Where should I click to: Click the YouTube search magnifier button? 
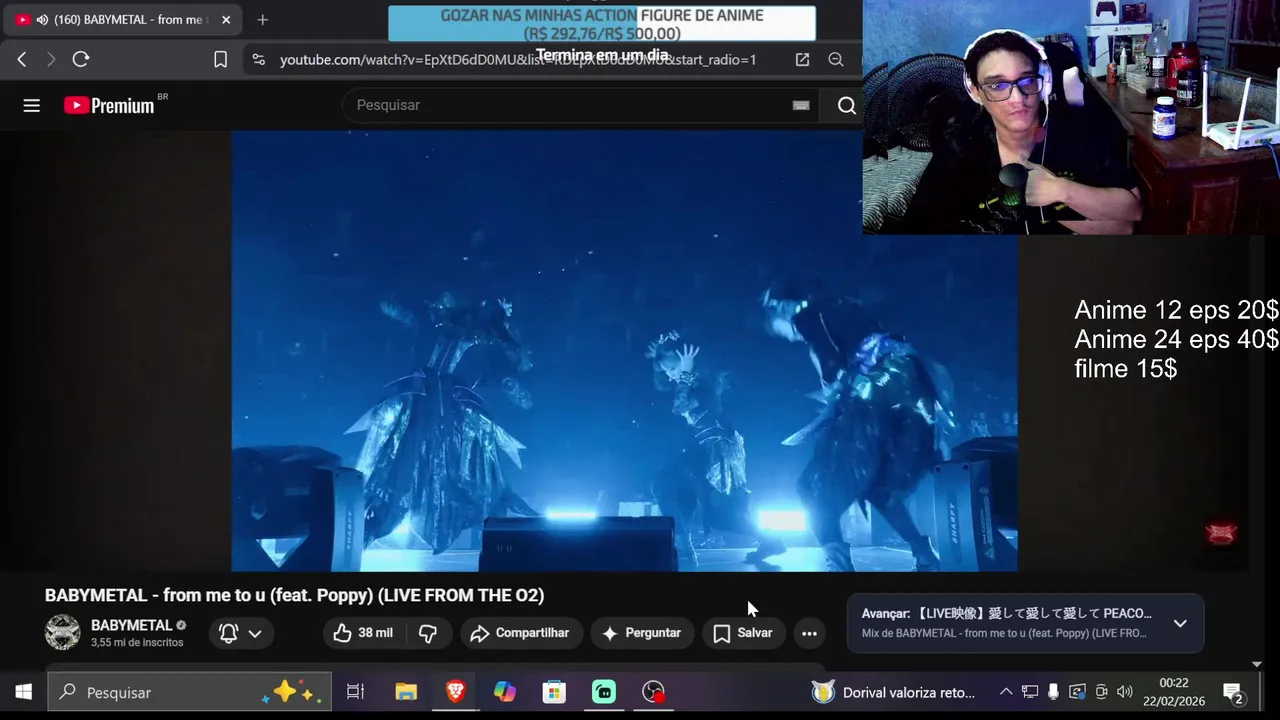click(x=846, y=105)
